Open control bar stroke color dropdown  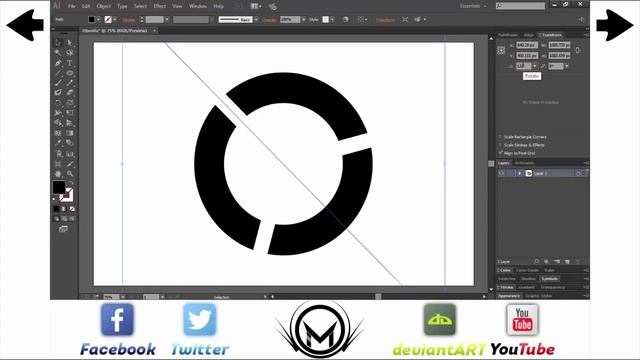pos(115,20)
